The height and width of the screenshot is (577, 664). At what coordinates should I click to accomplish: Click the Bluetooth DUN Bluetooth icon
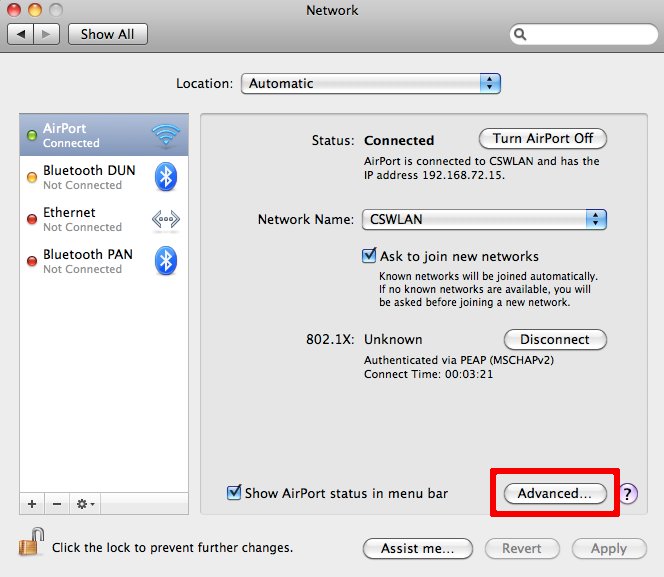(166, 177)
